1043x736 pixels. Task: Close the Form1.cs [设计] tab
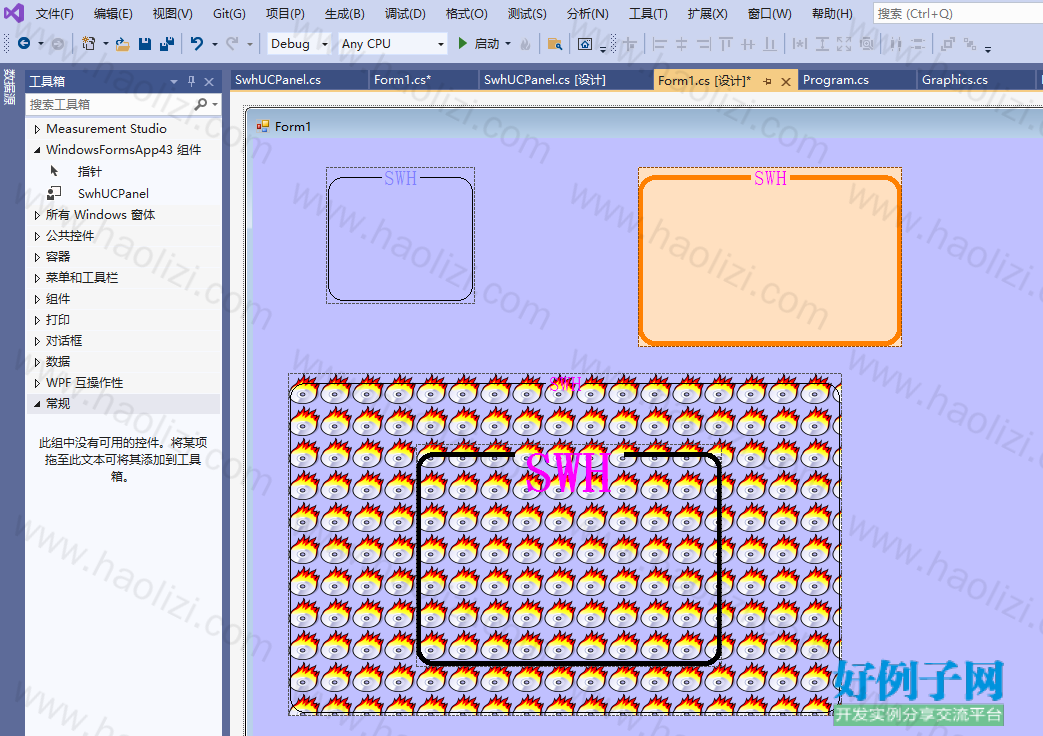[x=786, y=81]
